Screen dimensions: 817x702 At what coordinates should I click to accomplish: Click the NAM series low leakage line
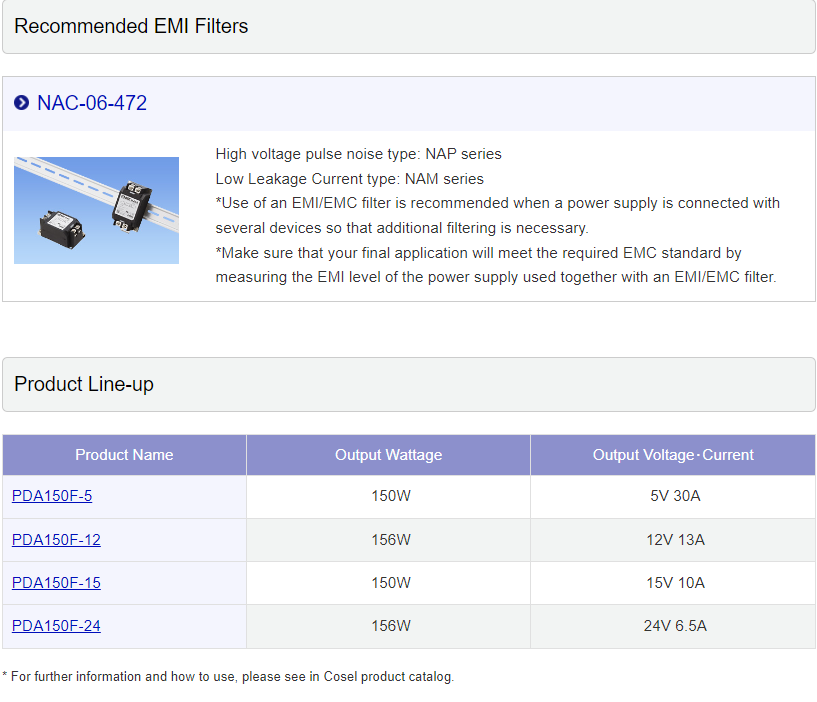tap(350, 179)
